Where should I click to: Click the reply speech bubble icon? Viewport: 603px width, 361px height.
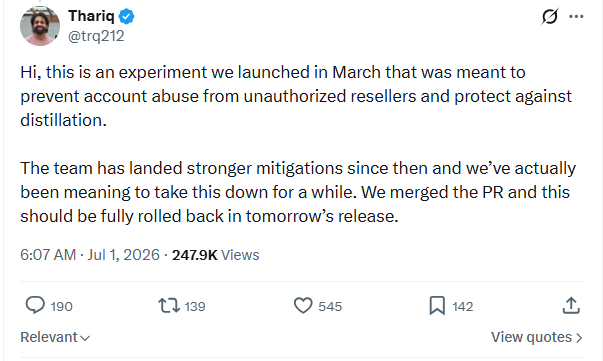35,306
